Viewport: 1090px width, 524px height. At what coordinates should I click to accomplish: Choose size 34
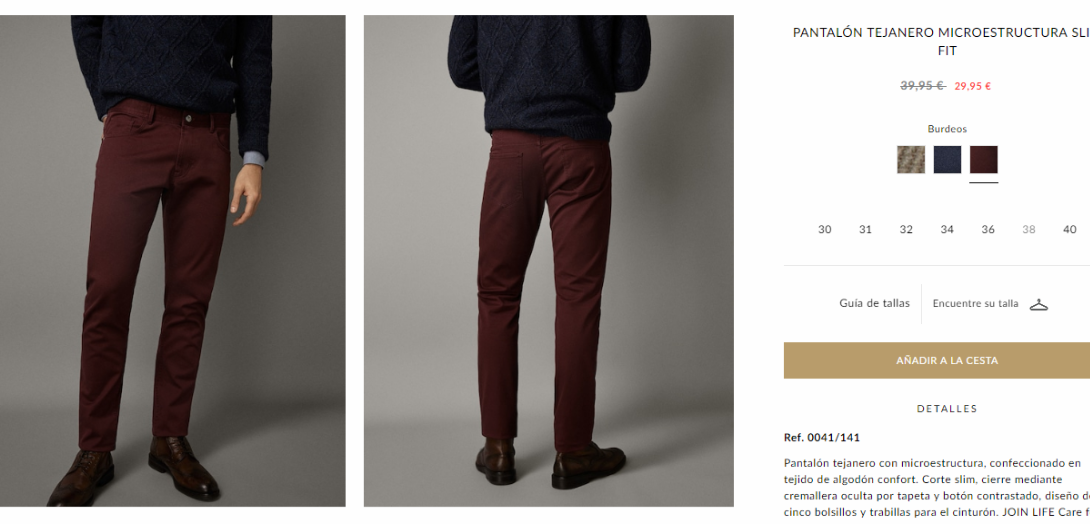pyautogui.click(x=947, y=229)
